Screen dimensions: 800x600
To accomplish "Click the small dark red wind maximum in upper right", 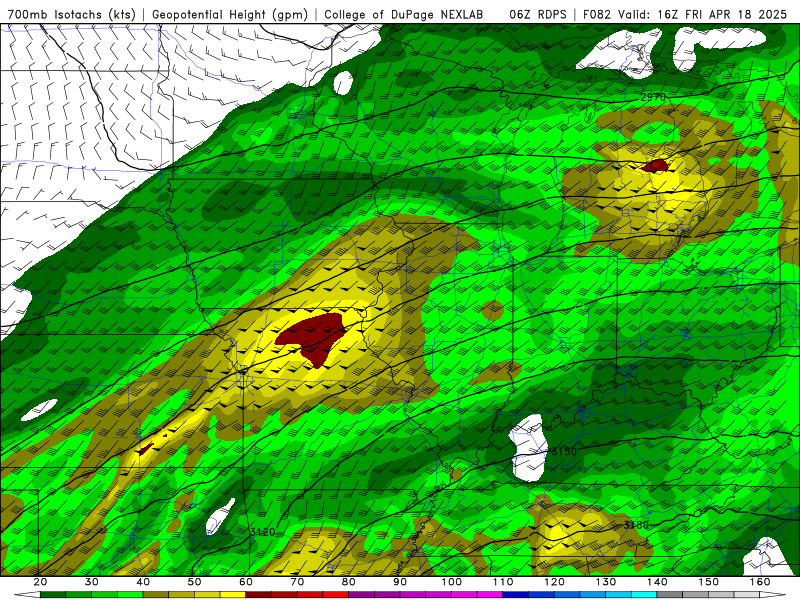I will click(x=656, y=165).
